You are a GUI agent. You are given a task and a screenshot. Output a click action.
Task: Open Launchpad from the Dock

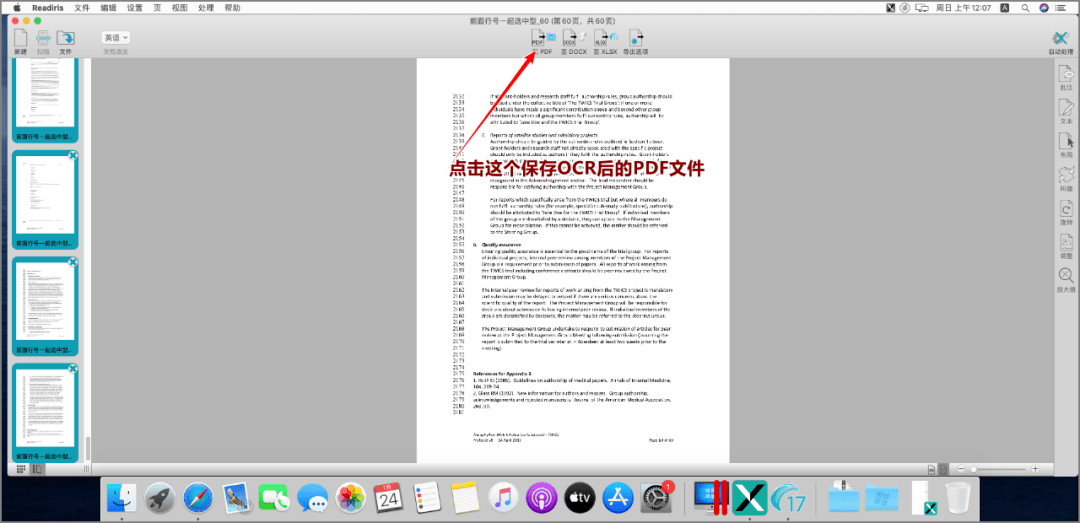point(159,498)
